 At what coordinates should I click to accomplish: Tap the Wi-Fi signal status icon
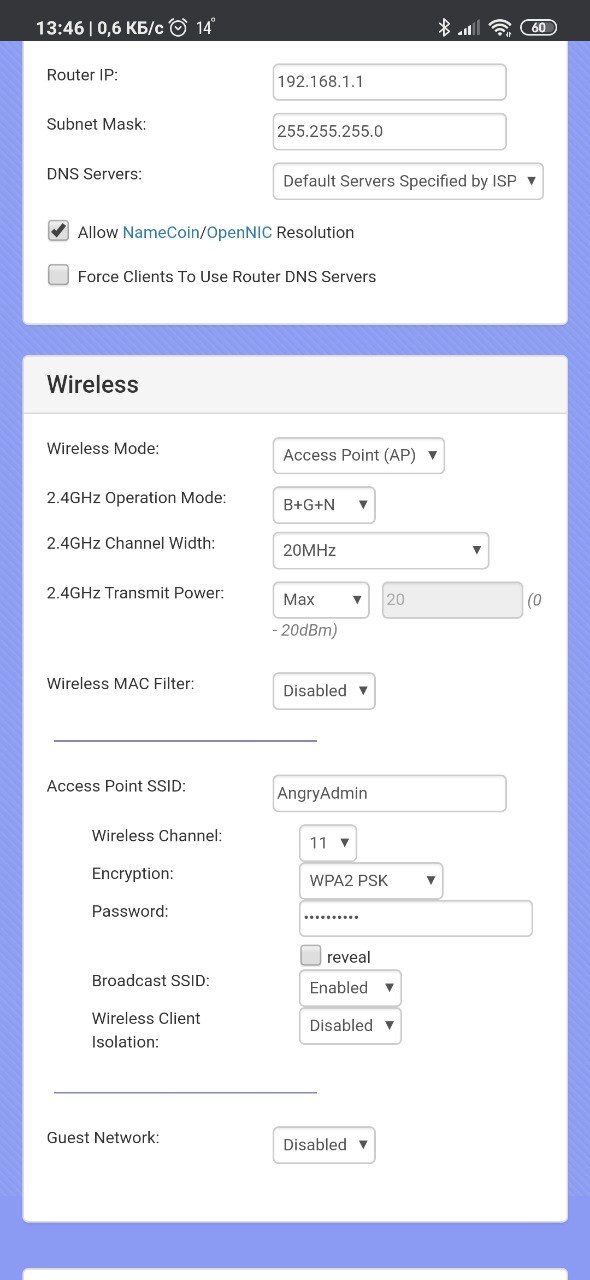[500, 28]
